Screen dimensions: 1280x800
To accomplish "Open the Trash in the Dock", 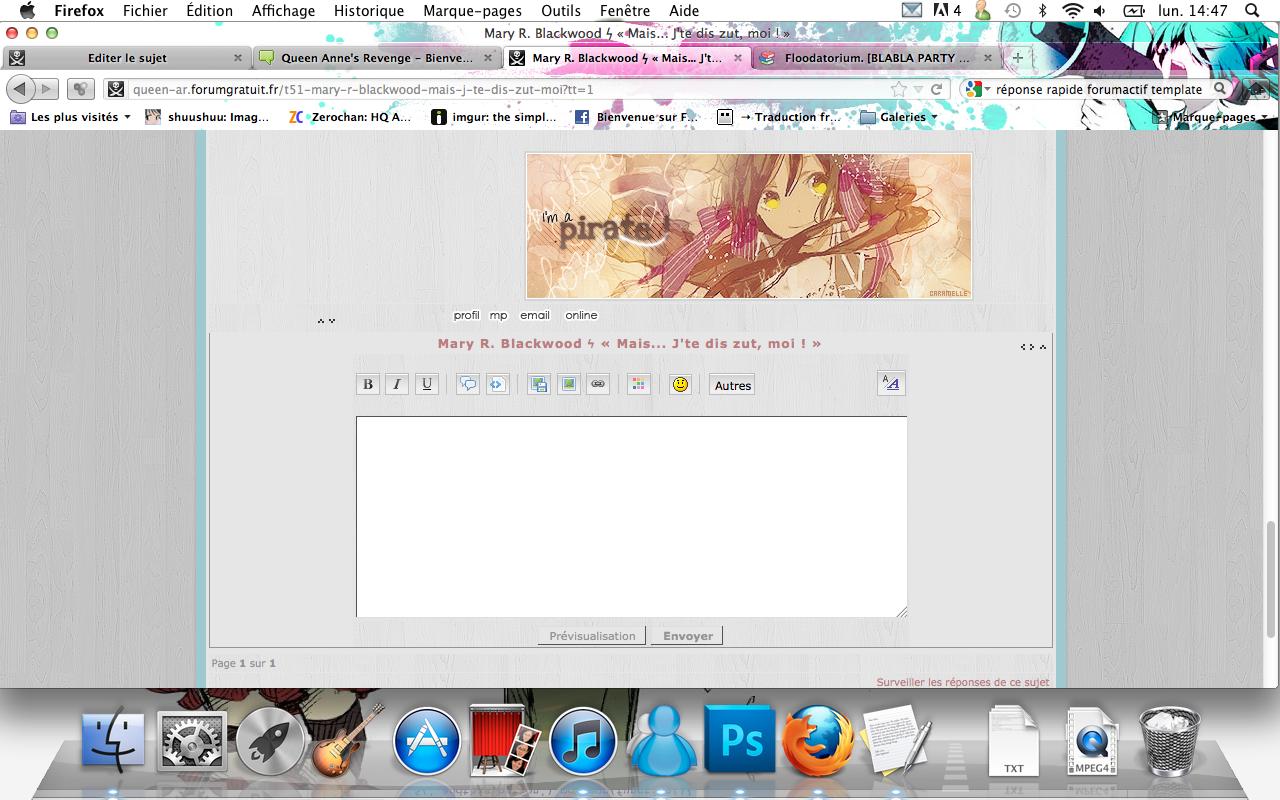I will click(x=1170, y=741).
